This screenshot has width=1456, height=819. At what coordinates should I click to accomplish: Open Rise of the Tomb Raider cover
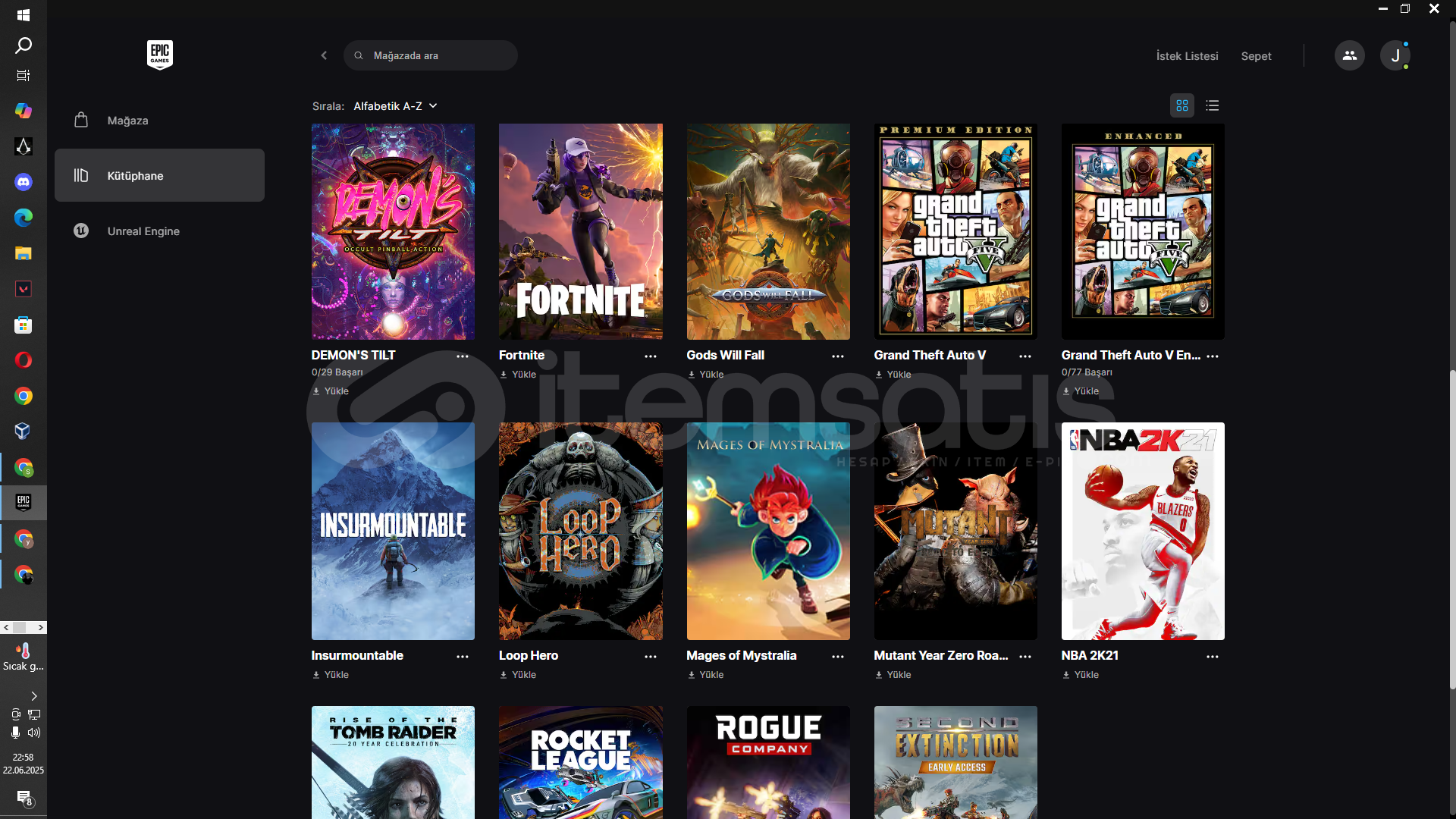tap(393, 762)
